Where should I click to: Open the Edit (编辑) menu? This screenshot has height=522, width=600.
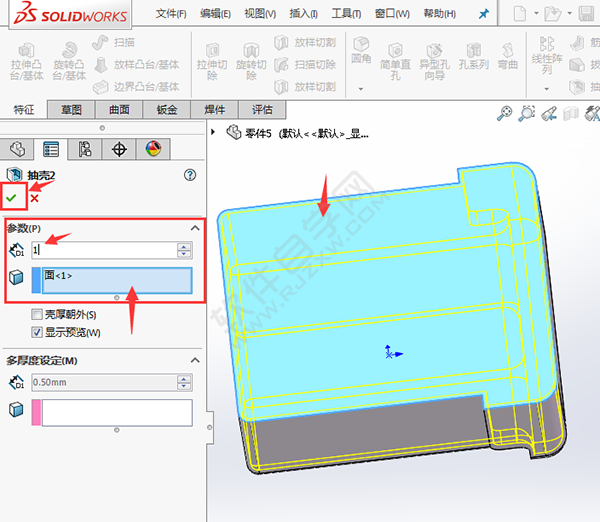tap(215, 14)
